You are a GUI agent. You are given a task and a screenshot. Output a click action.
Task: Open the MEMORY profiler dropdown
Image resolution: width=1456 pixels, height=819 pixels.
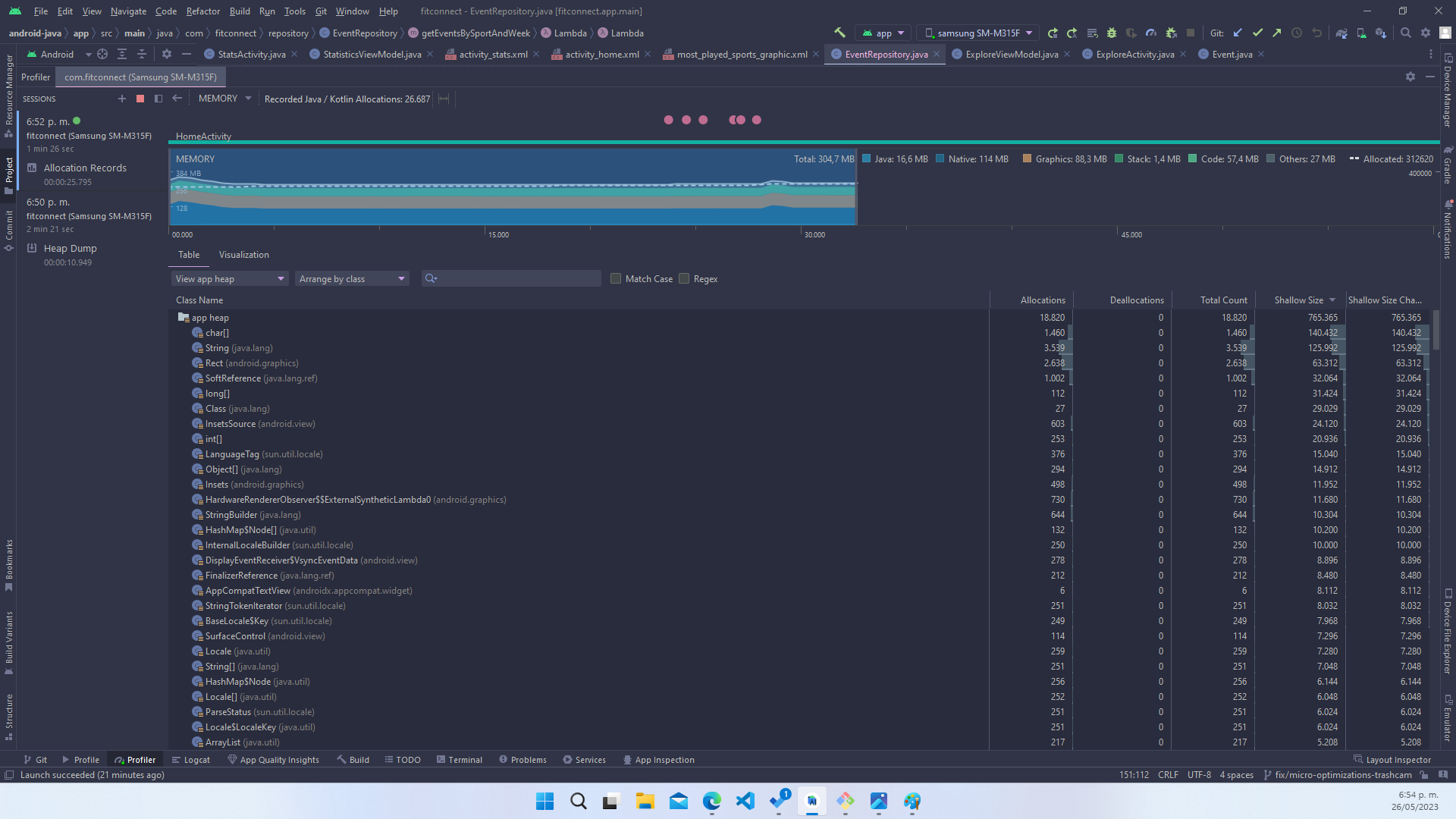point(224,99)
